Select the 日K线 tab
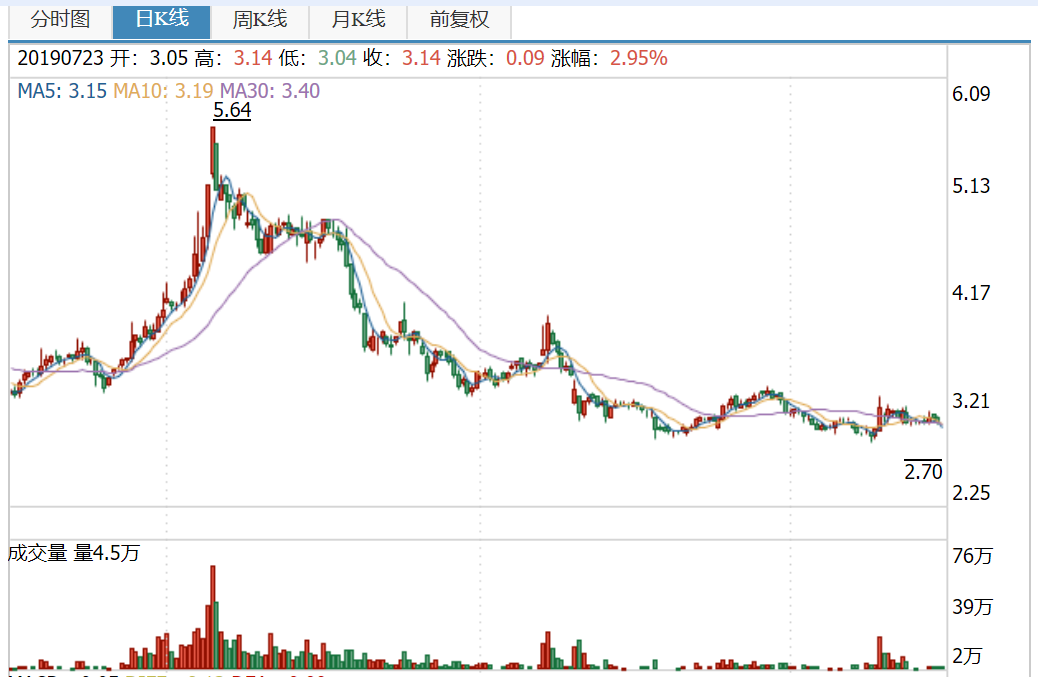The width and height of the screenshot is (1038, 677). click(x=162, y=21)
